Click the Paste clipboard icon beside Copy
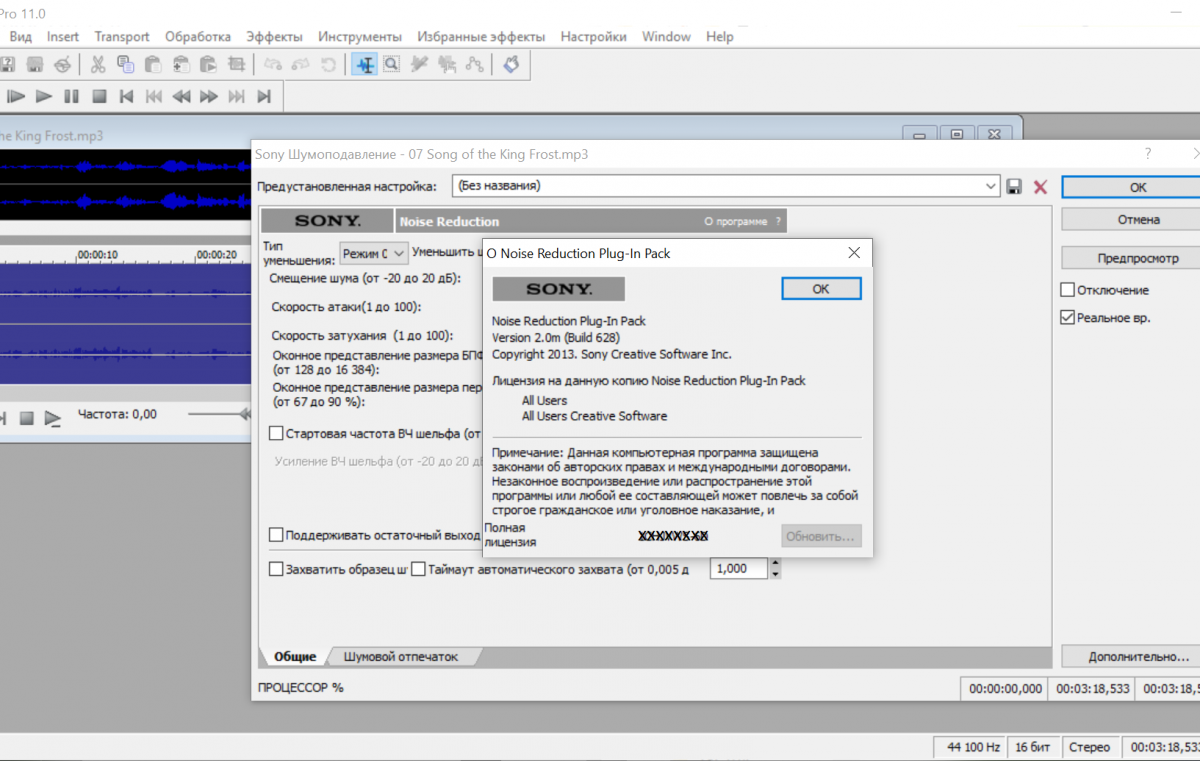The width and height of the screenshot is (1200, 761). (x=153, y=65)
